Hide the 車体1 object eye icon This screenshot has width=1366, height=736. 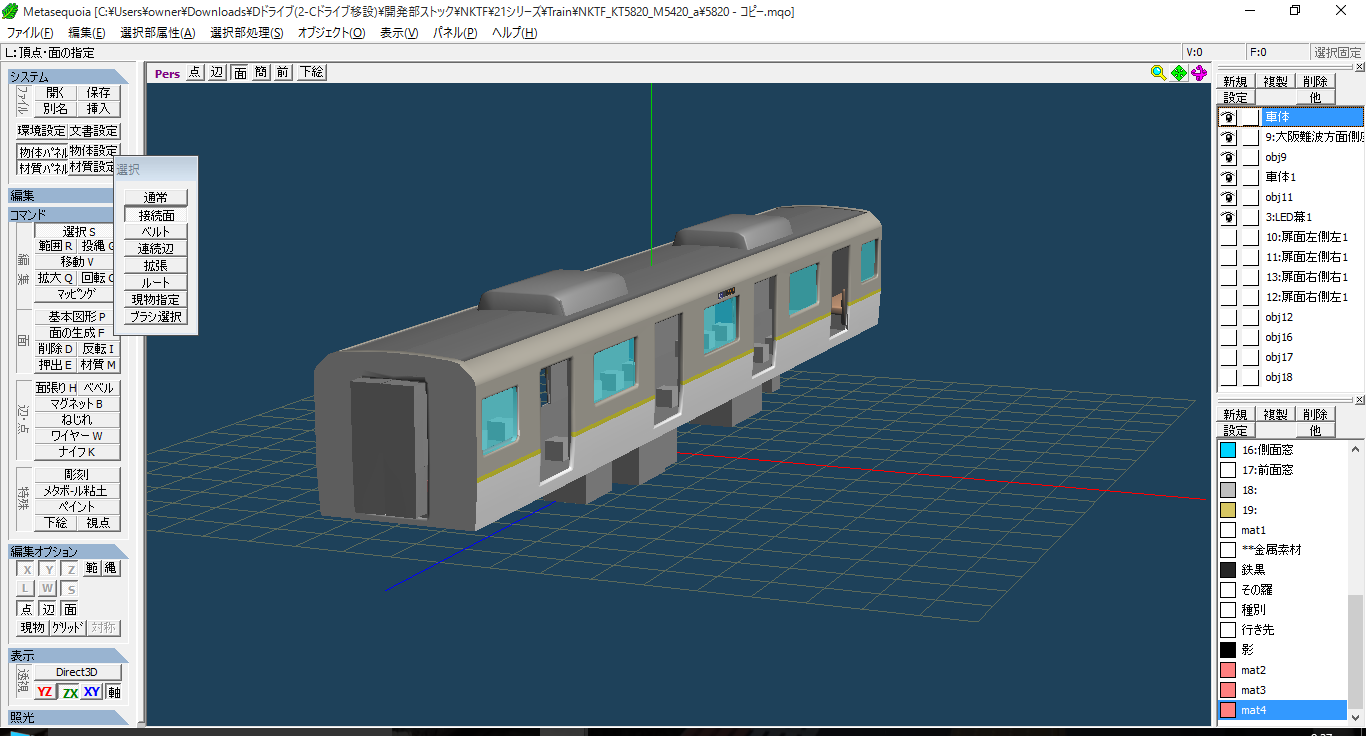tap(1228, 177)
